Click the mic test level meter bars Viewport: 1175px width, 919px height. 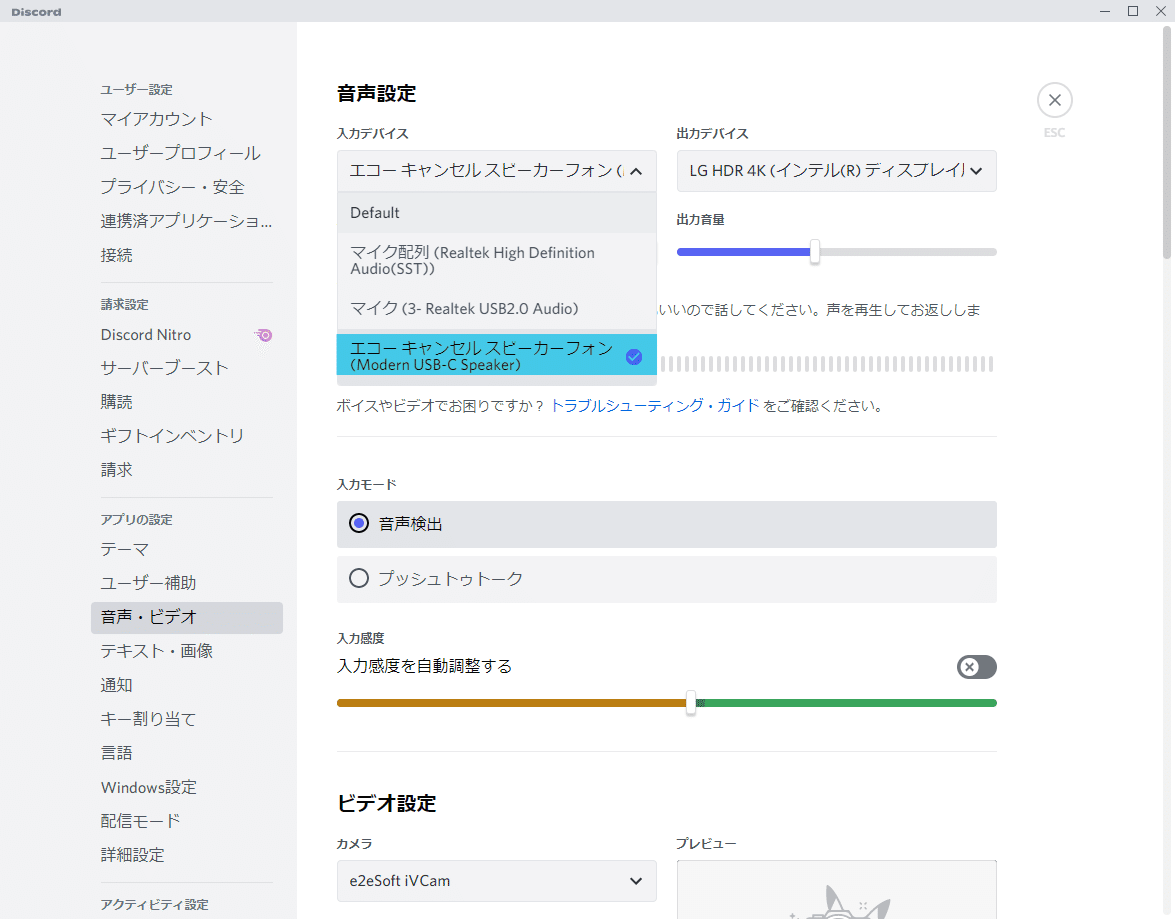coord(827,364)
